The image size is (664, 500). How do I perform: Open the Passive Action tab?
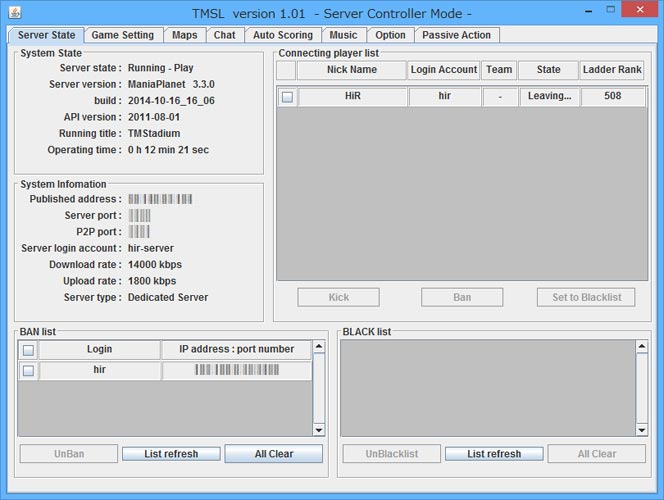coord(456,35)
